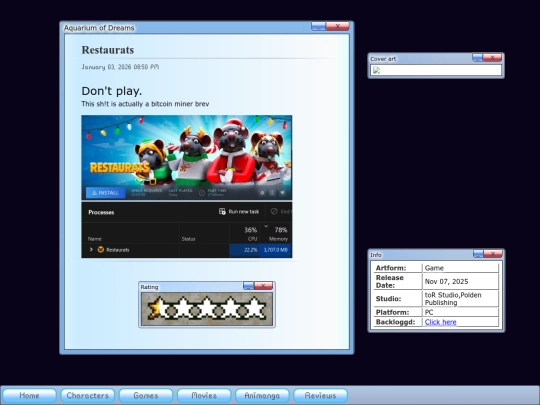Click the "Processes" title in the screenshot
Screen dimensions: 540x405
pyautogui.click(x=101, y=212)
